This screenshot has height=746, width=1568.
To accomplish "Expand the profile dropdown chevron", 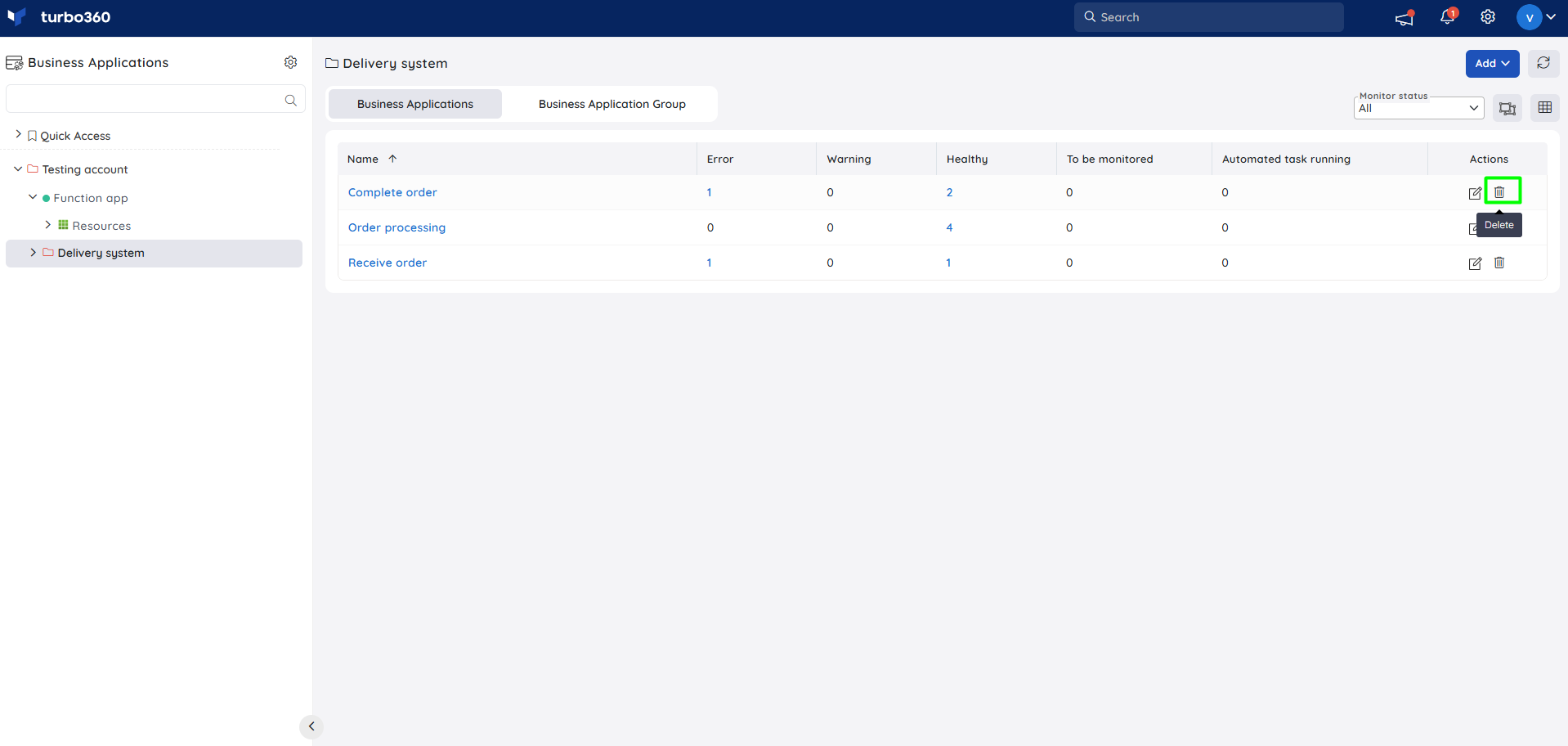I will click(1551, 17).
